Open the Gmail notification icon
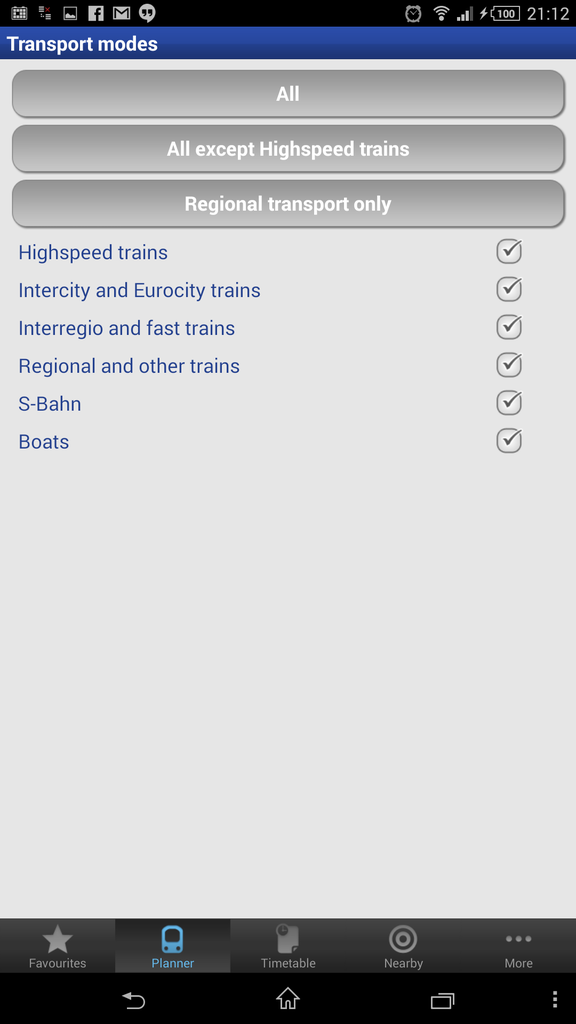576x1024 pixels. pyautogui.click(x=121, y=13)
